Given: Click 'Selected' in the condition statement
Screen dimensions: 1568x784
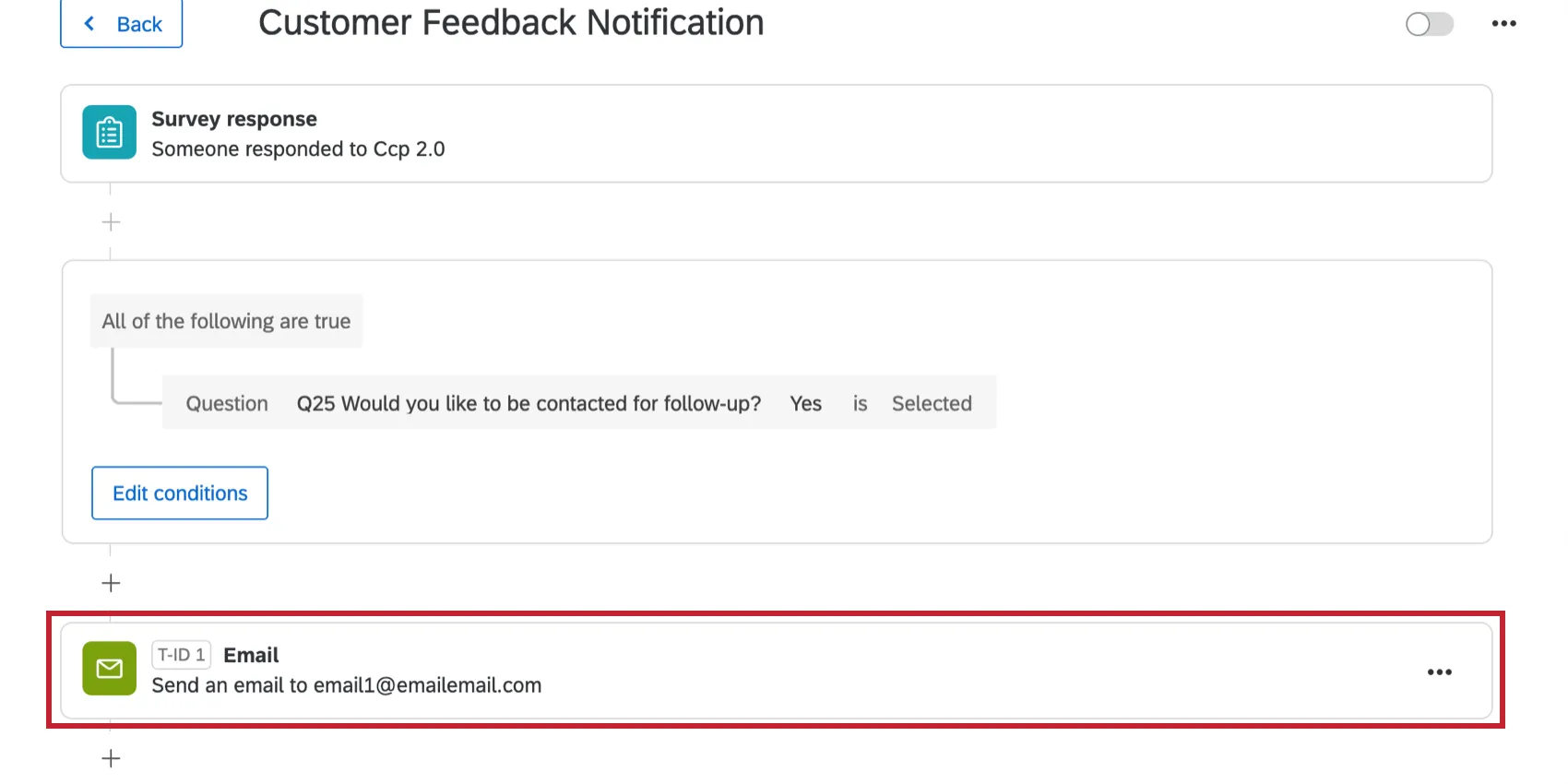Looking at the screenshot, I should (932, 403).
